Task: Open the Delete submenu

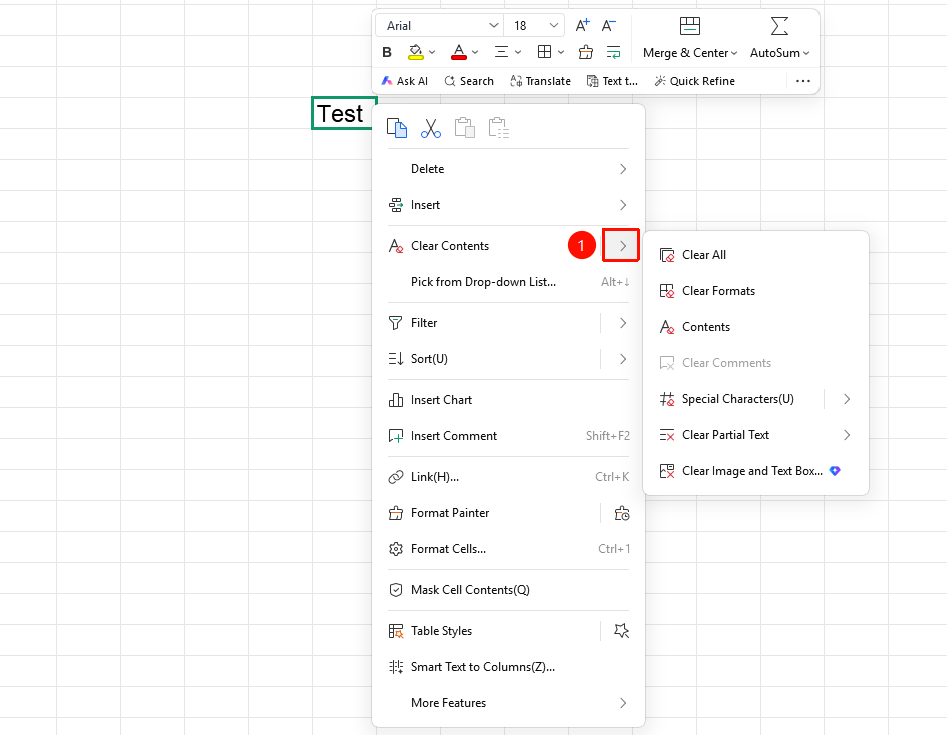Action: coord(509,169)
